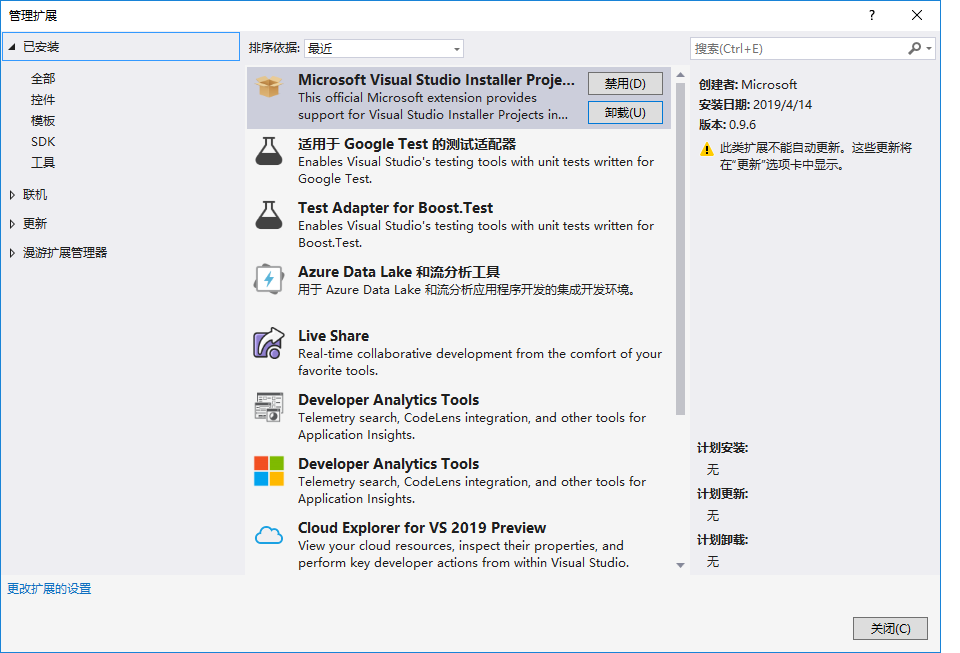Click the Boost.Test extension flask icon
This screenshot has width=960, height=653.
268,217
